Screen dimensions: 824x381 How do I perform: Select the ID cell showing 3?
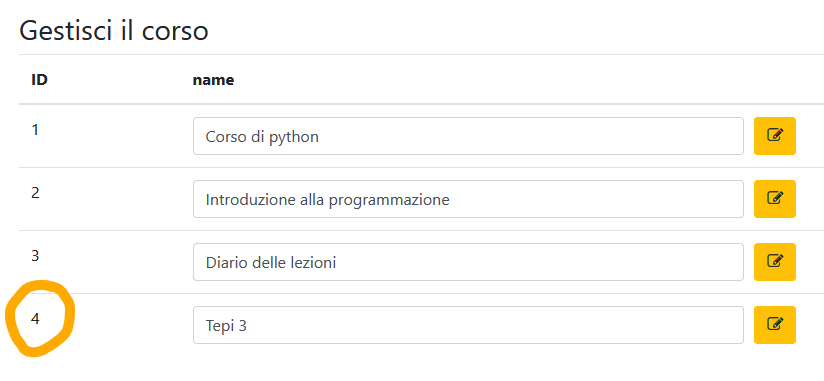point(35,256)
